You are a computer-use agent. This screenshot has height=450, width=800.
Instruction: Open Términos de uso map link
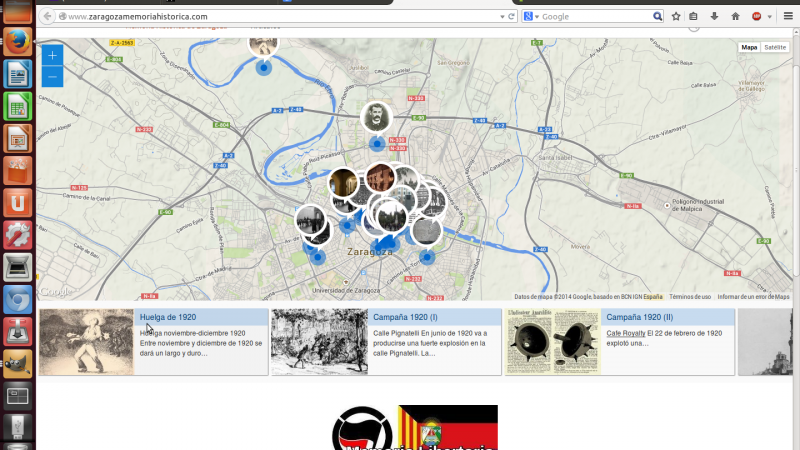(x=690, y=297)
